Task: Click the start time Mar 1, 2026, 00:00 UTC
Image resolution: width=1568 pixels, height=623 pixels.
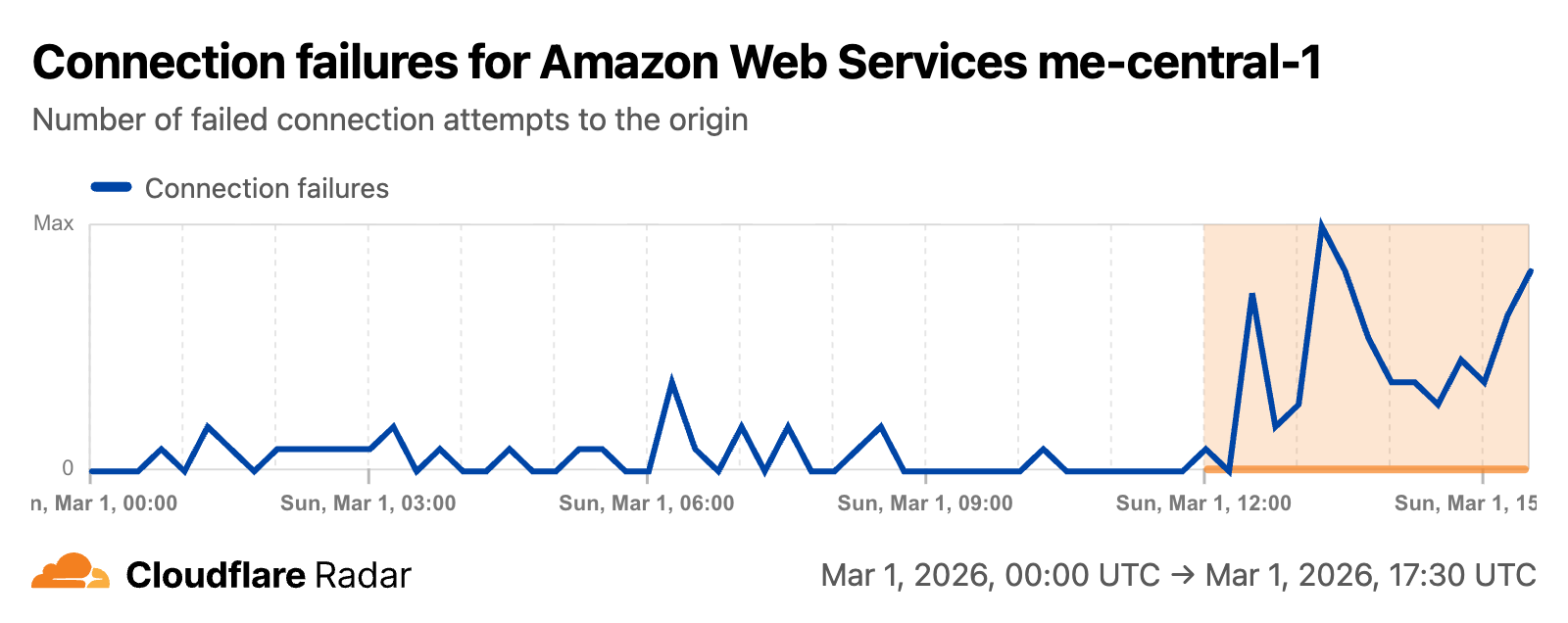Action: [x=990, y=575]
